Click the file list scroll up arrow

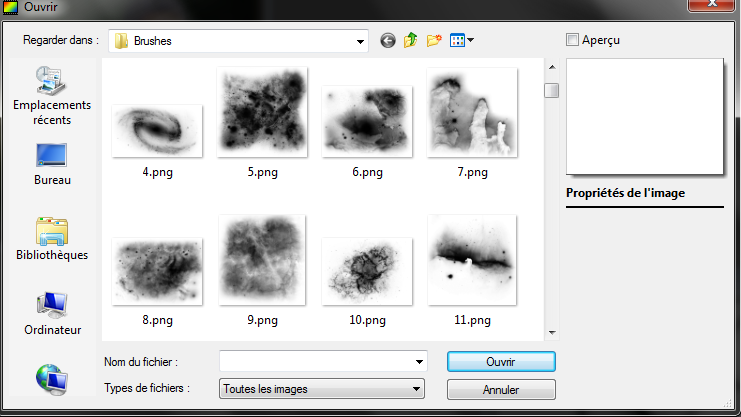click(x=552, y=67)
